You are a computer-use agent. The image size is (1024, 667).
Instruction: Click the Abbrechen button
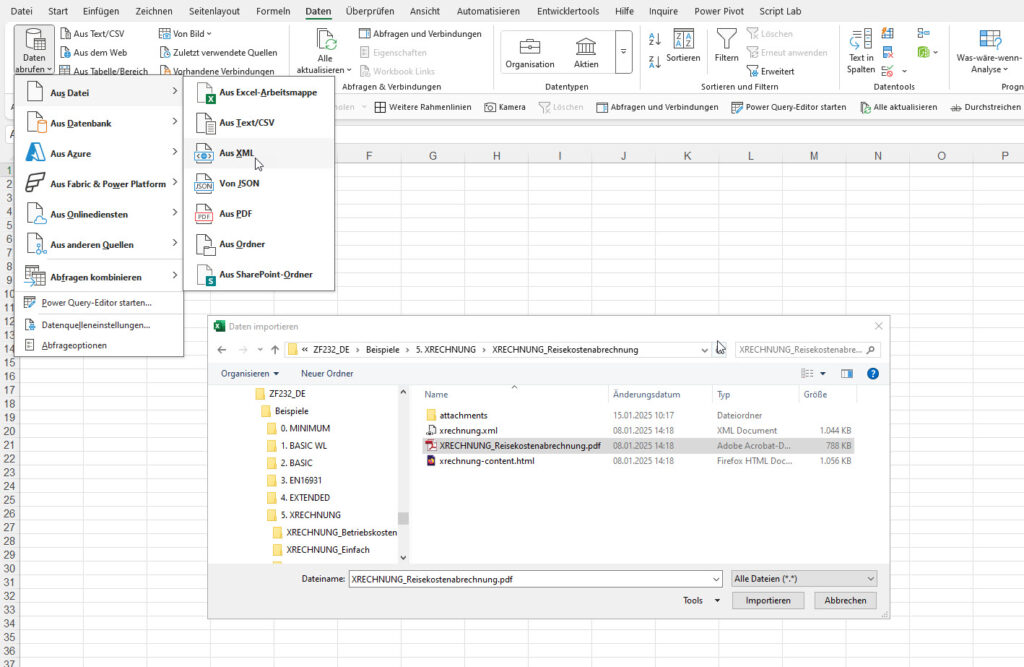845,600
